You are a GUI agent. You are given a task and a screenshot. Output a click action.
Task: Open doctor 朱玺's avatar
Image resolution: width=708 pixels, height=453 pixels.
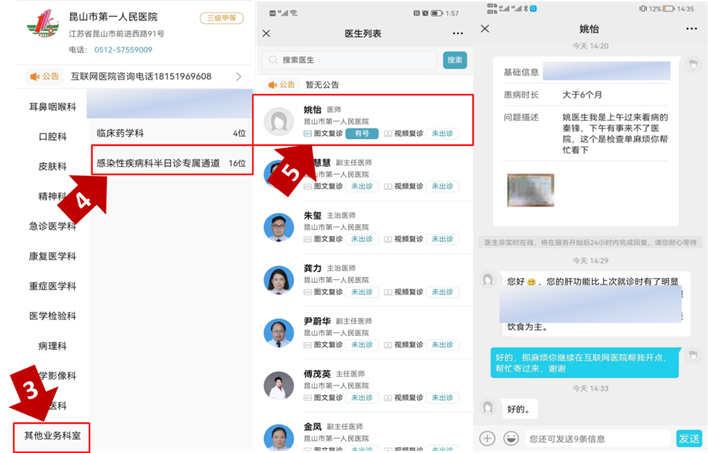[279, 227]
